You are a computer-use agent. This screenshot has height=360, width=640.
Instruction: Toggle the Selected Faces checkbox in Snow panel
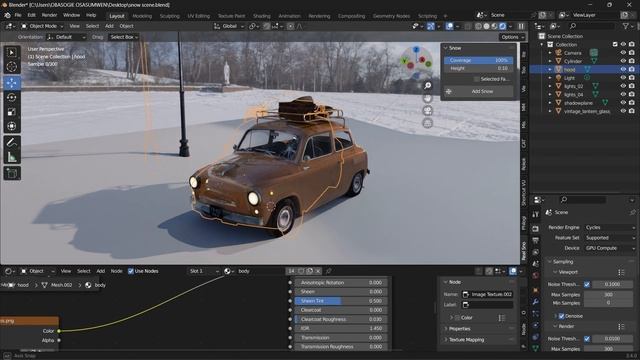click(476, 79)
